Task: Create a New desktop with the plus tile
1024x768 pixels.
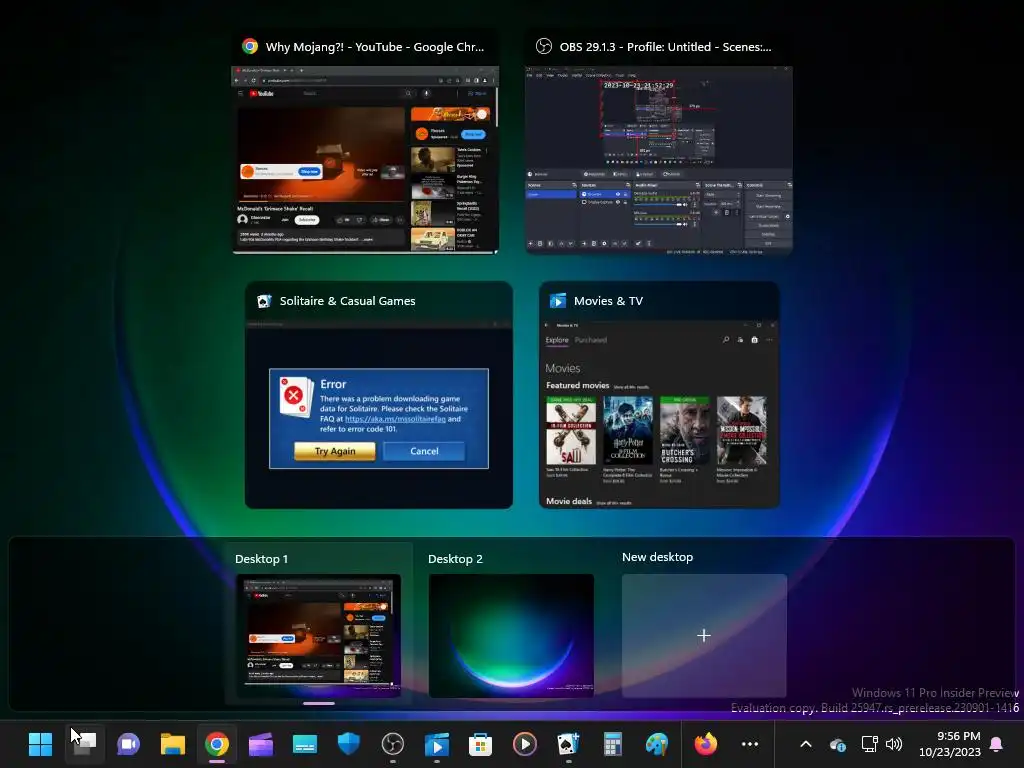Action: tap(704, 635)
